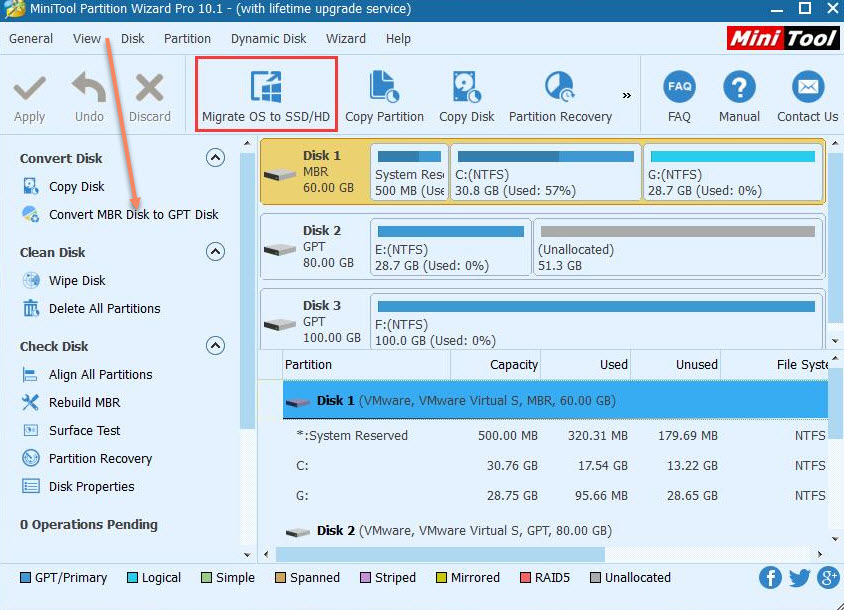Collapse the Convert Disk section
The width and height of the screenshot is (844, 610).
215,158
